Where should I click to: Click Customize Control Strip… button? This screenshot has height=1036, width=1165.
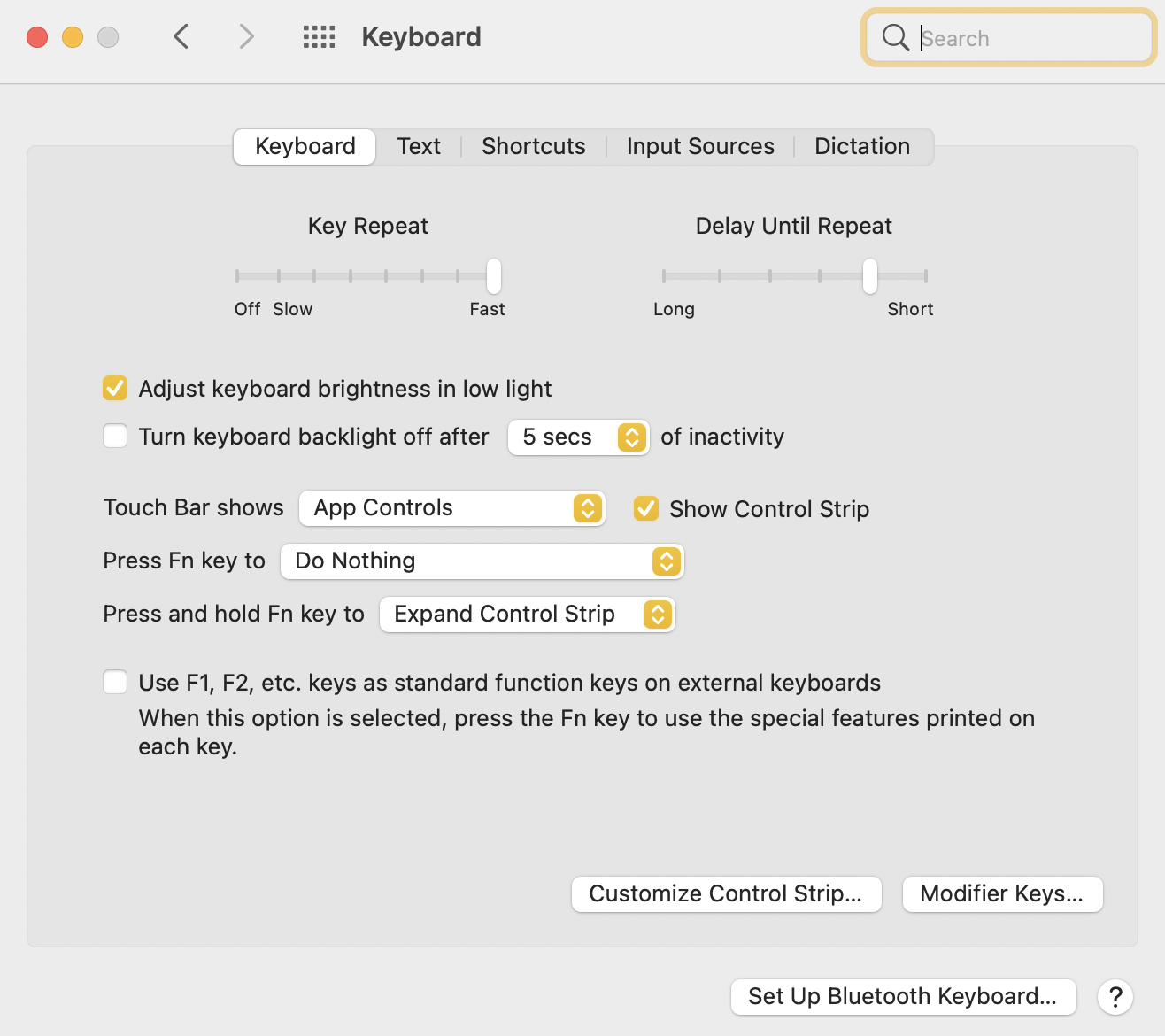726,894
